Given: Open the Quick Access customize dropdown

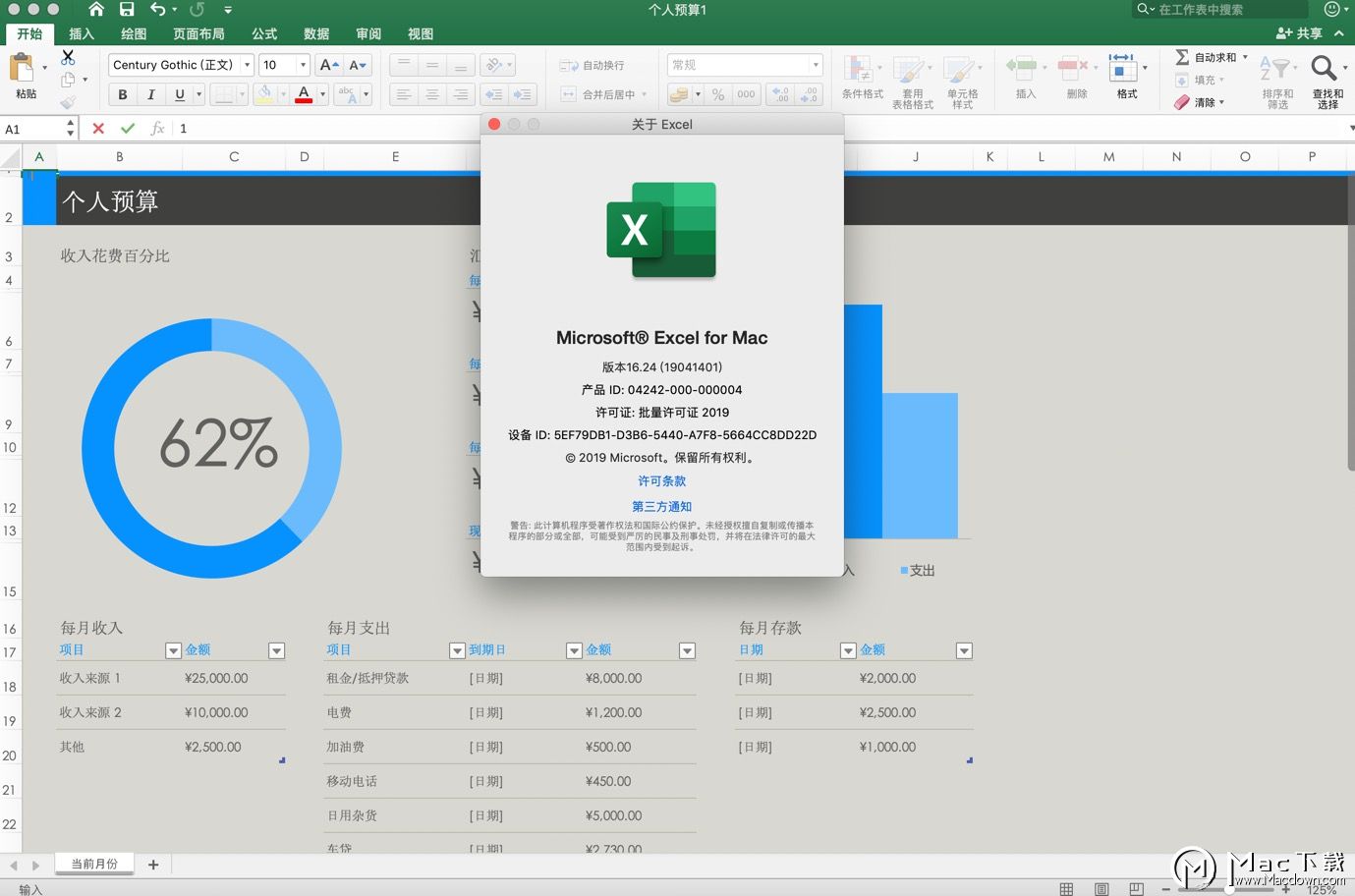Looking at the screenshot, I should (228, 10).
